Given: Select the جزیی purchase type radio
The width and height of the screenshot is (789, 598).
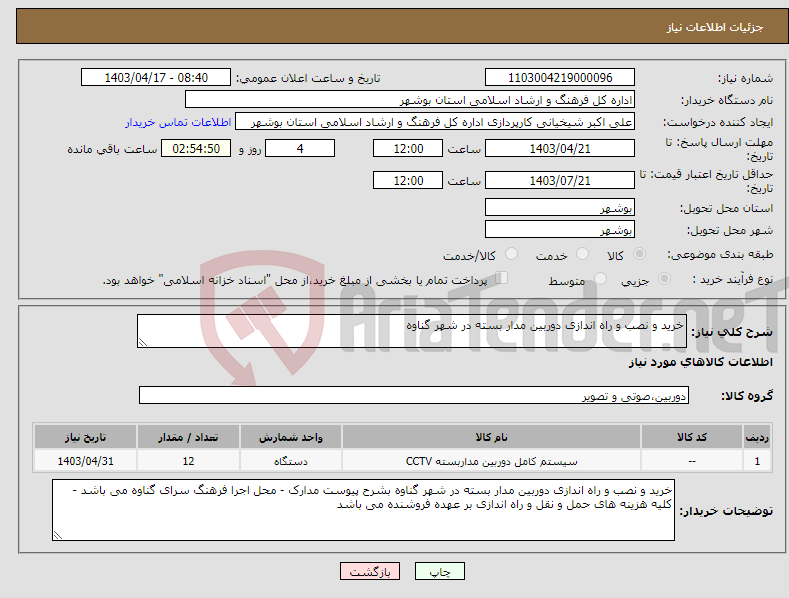Looking at the screenshot, I should [664, 278].
